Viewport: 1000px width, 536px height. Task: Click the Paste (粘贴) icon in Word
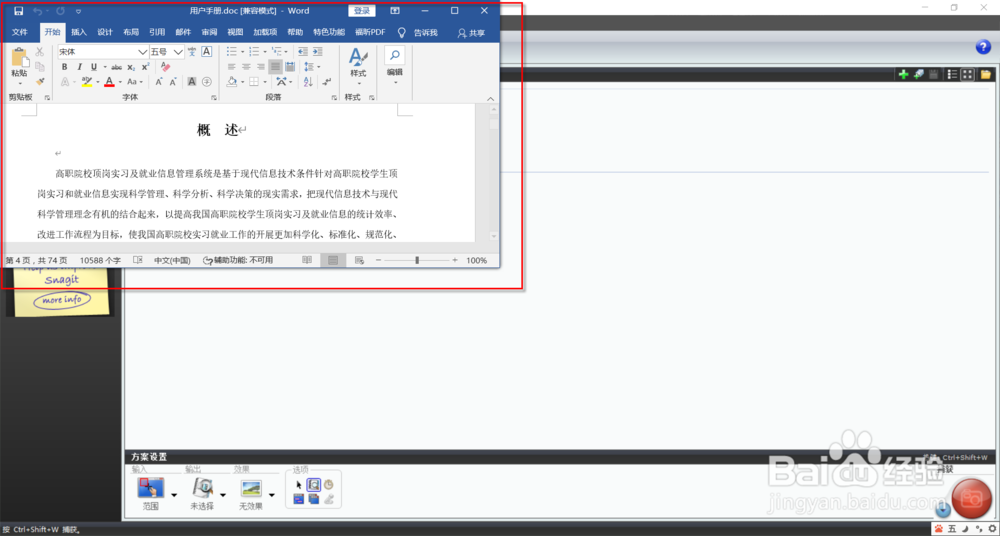click(x=19, y=57)
